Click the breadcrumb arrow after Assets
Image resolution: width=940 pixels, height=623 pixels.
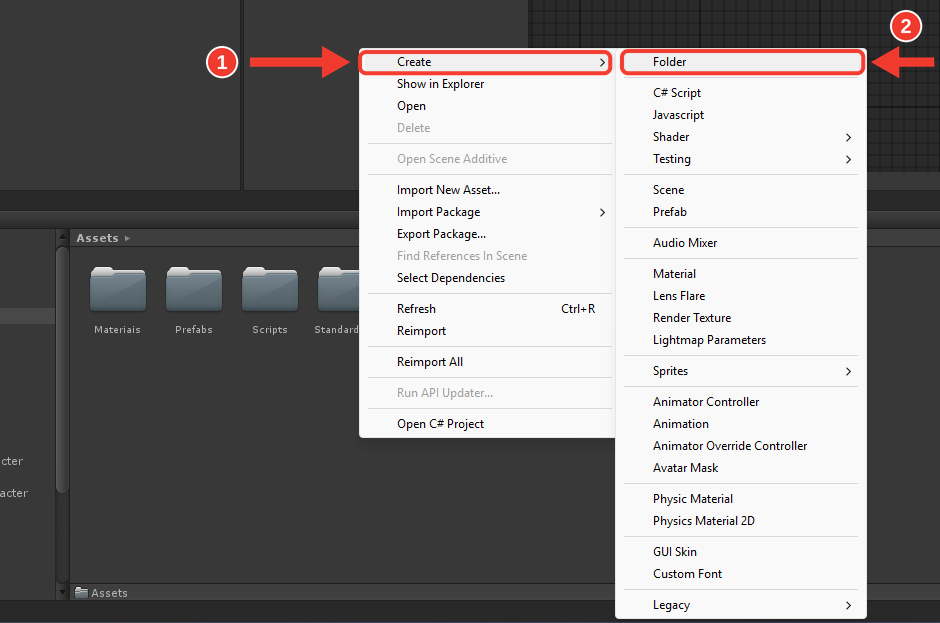click(127, 239)
